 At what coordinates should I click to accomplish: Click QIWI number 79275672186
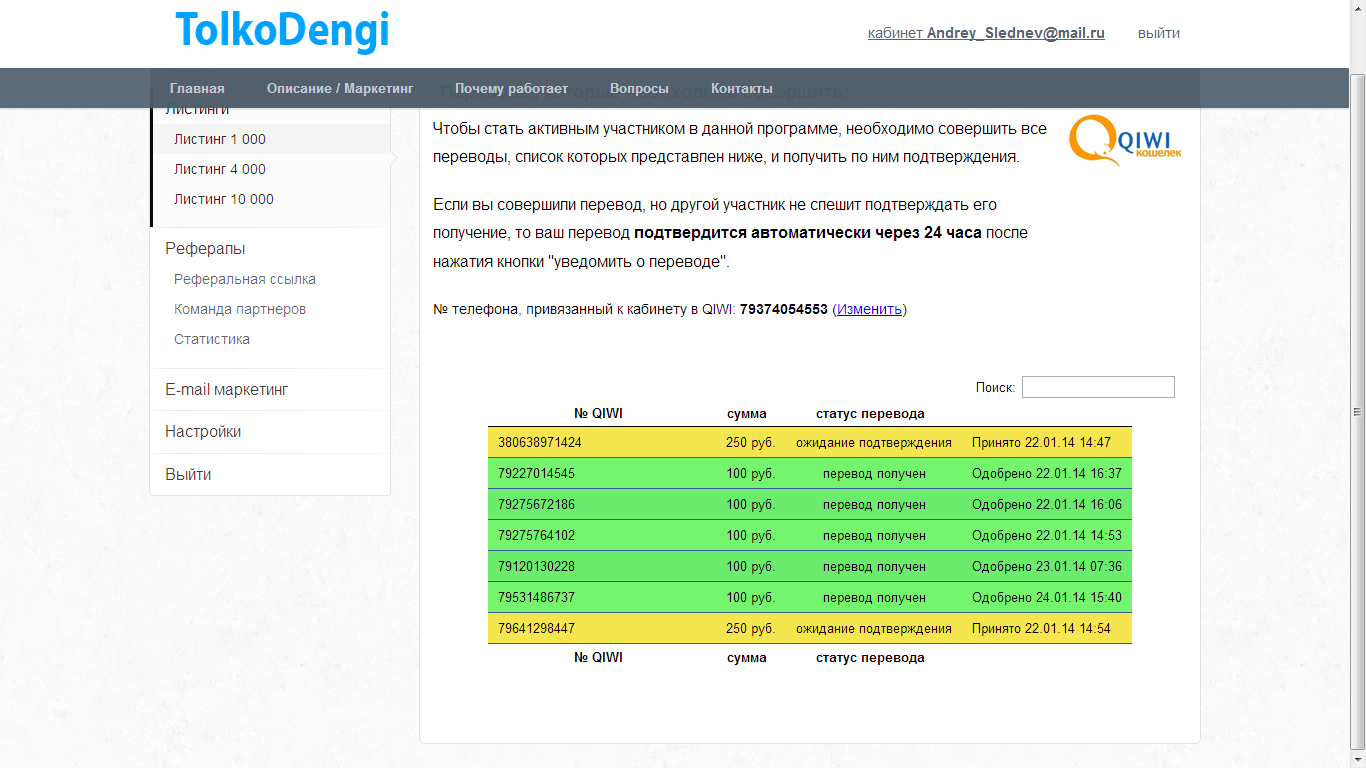(x=536, y=504)
